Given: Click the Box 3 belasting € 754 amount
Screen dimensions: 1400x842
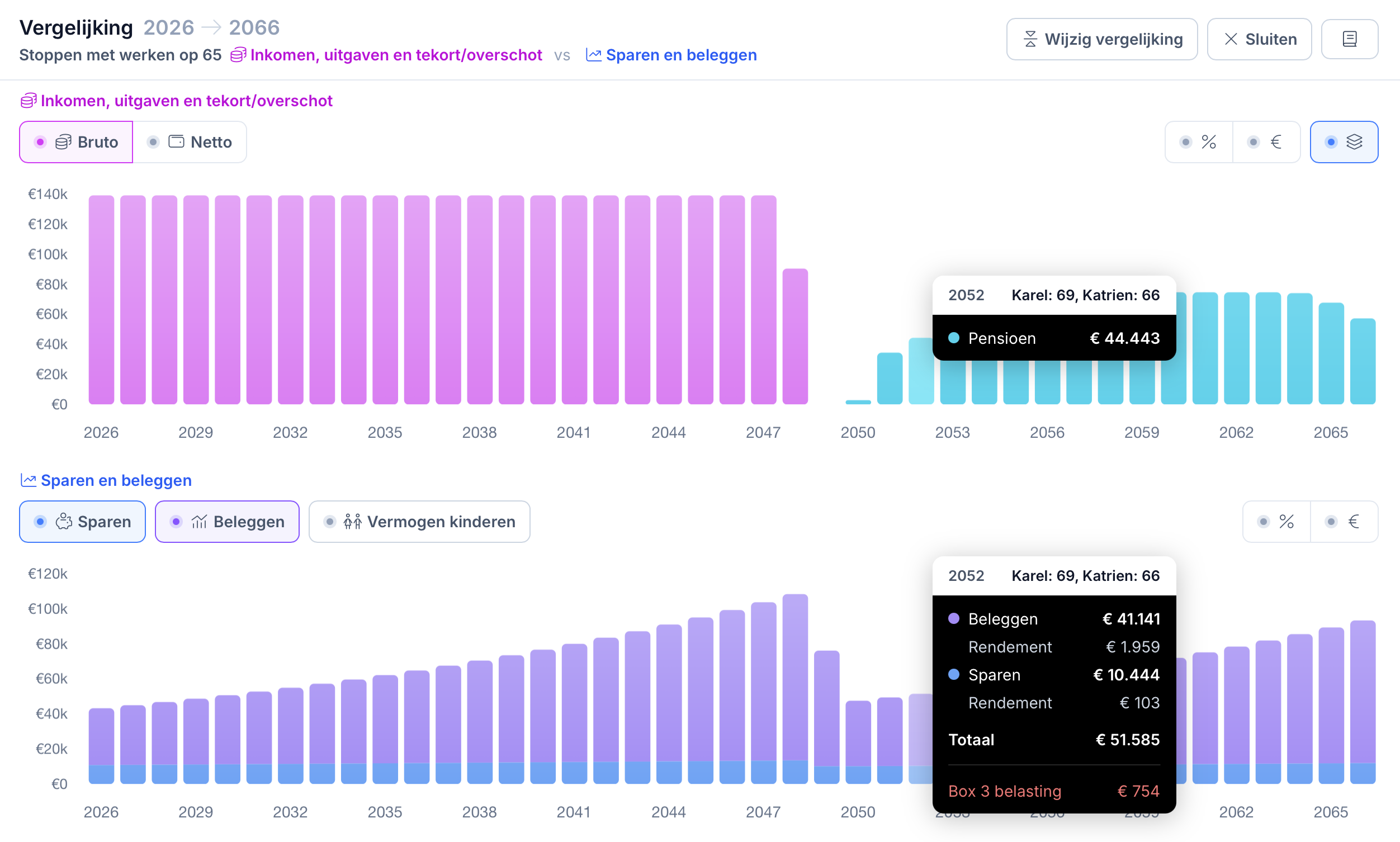Looking at the screenshot, I should [1138, 791].
